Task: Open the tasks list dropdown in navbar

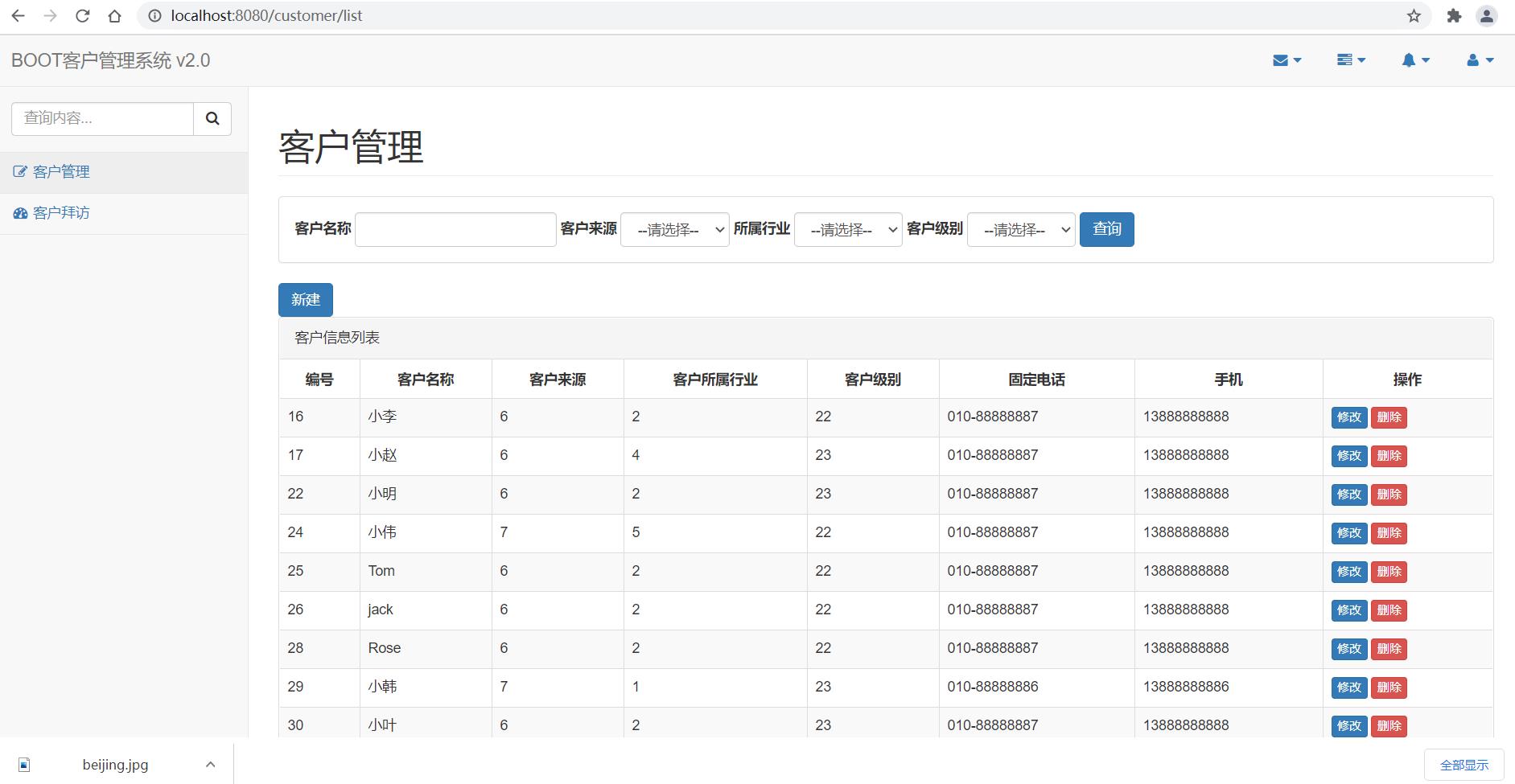Action: (x=1351, y=60)
